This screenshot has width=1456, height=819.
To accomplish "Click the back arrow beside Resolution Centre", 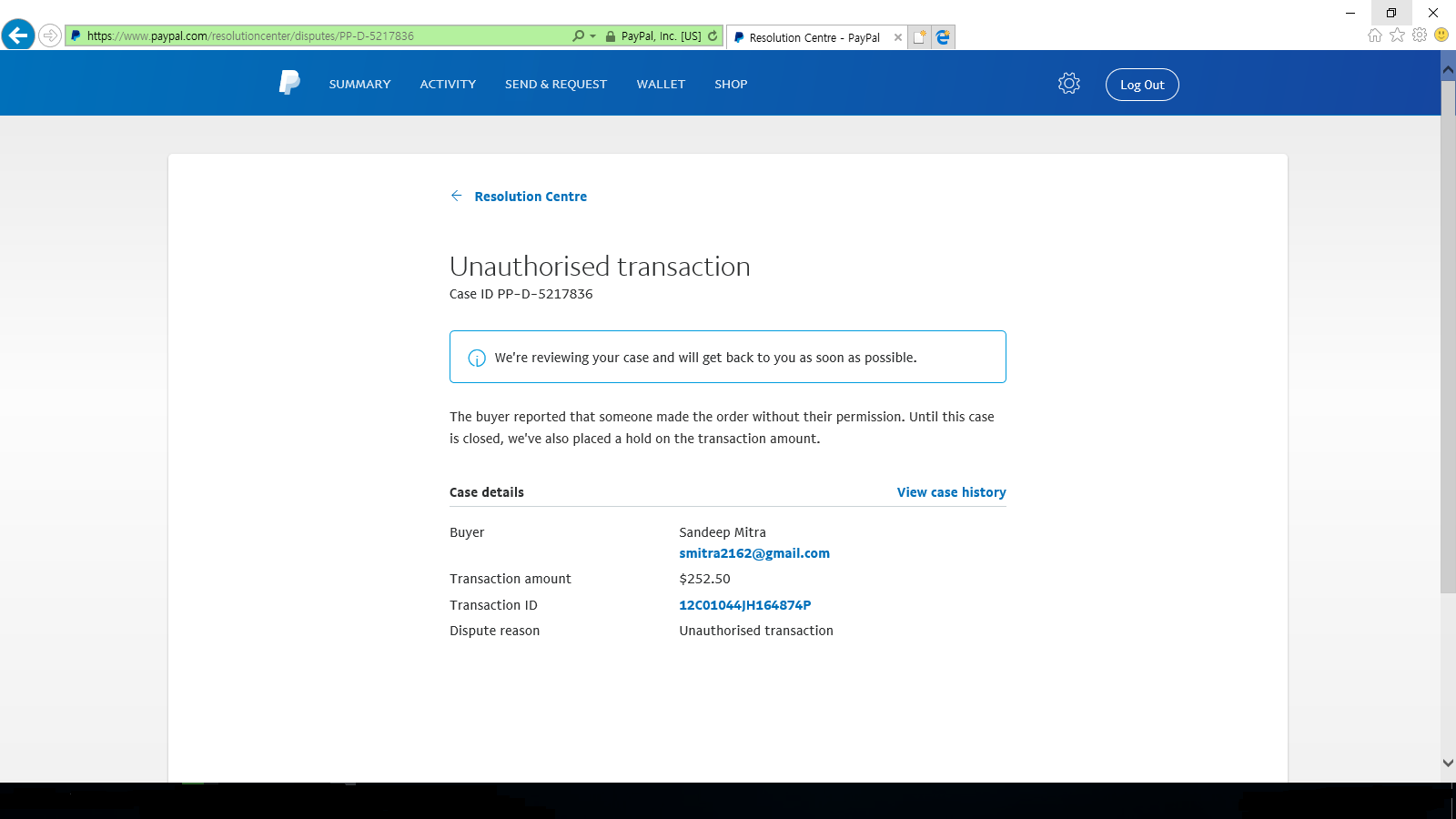I will (x=457, y=196).
